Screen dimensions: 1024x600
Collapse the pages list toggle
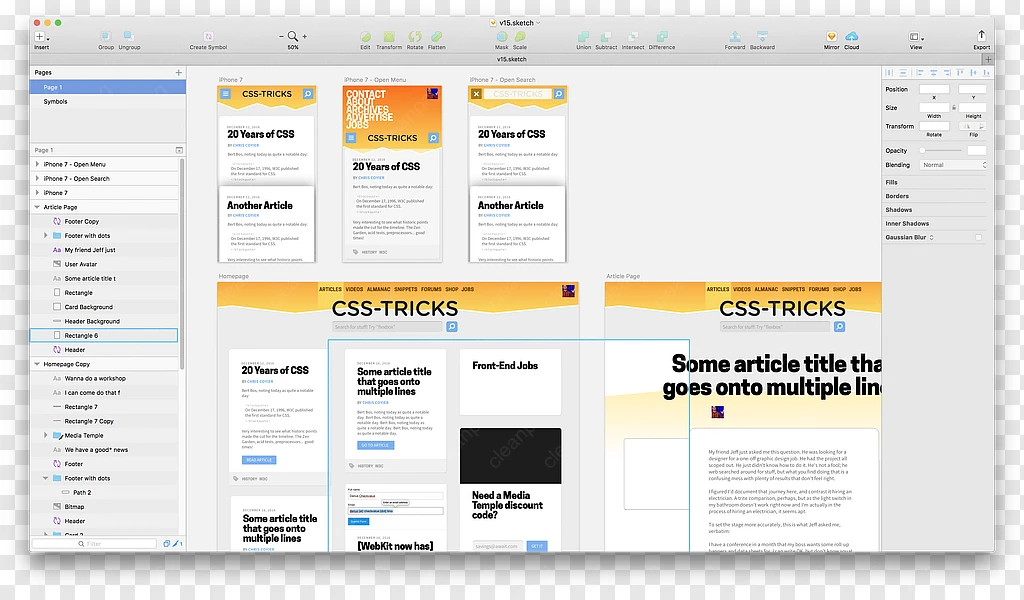pyautogui.click(x=179, y=150)
